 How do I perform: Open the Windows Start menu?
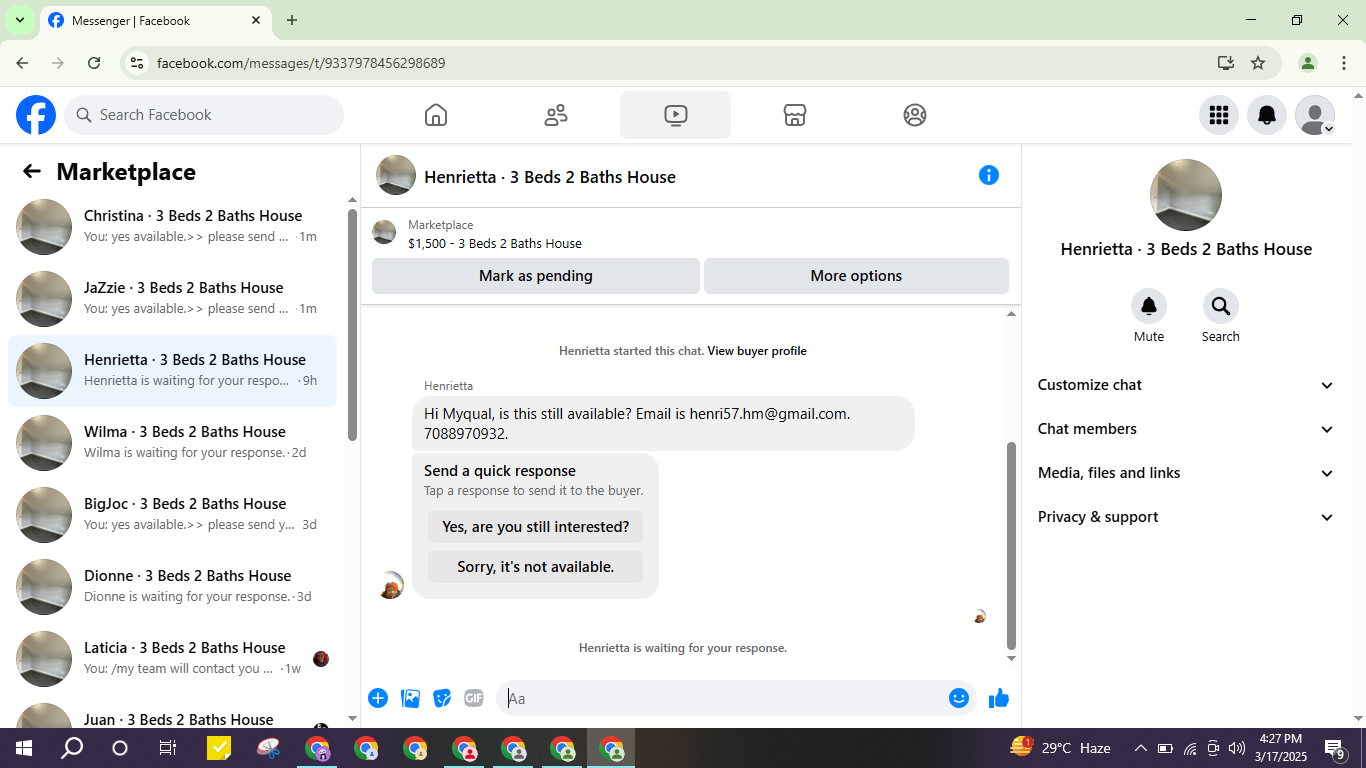pyautogui.click(x=23, y=748)
